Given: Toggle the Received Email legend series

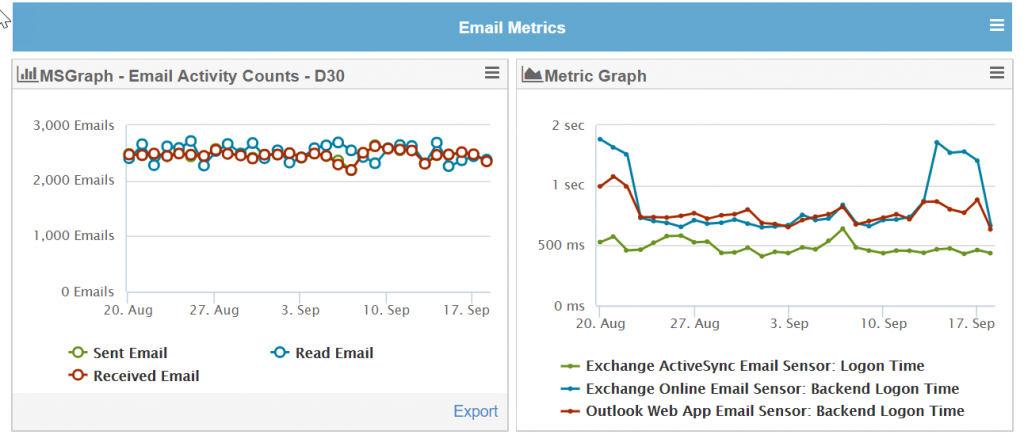Looking at the screenshot, I should point(133,376).
